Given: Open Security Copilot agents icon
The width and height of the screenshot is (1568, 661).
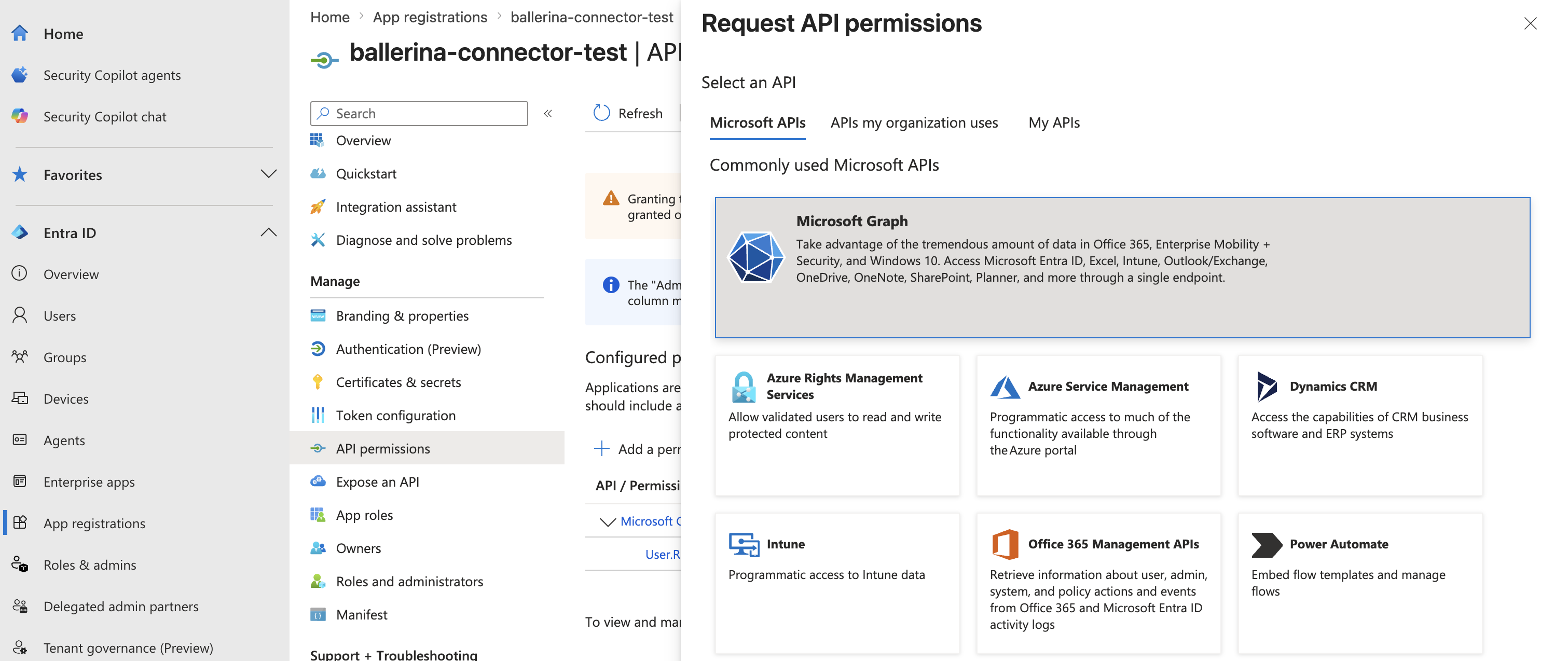Looking at the screenshot, I should click(x=20, y=75).
